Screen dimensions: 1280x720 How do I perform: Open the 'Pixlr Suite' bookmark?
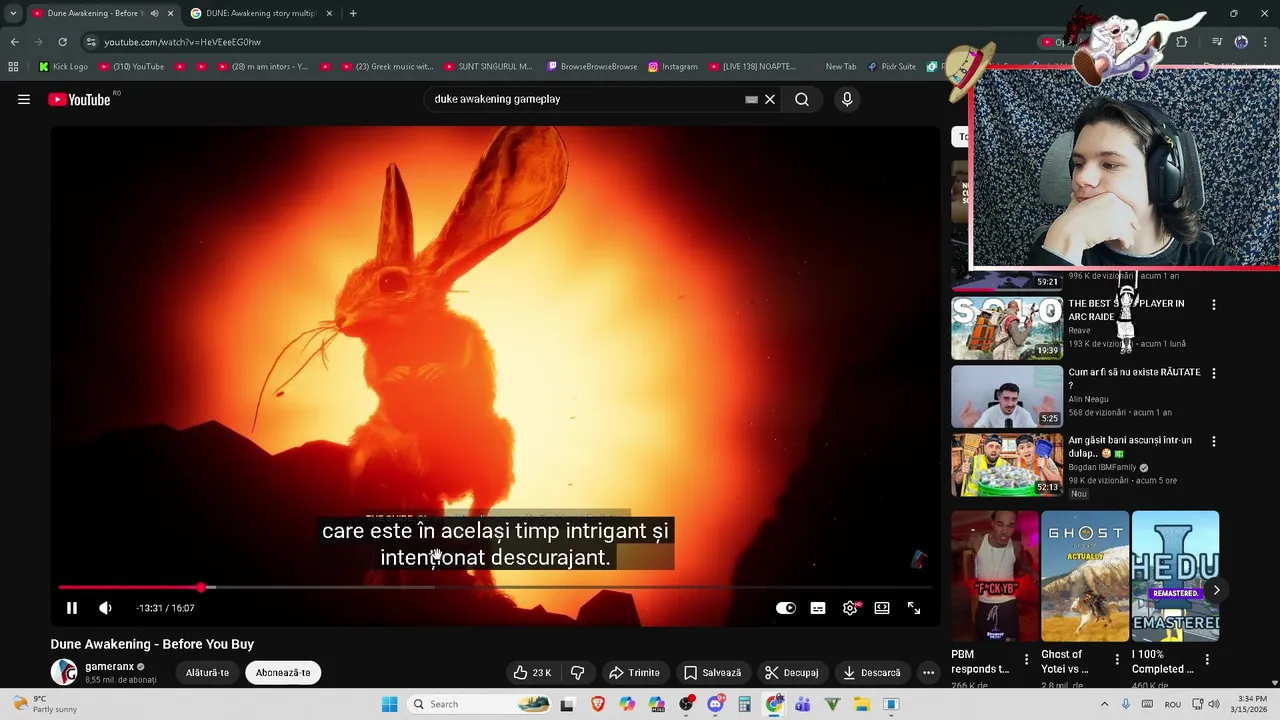tap(892, 67)
